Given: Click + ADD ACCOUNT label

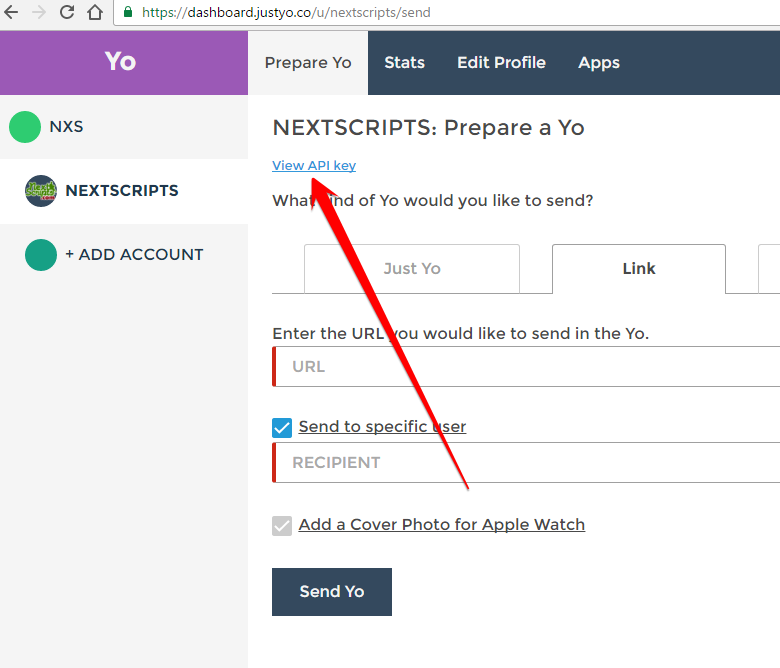Looking at the screenshot, I should [134, 255].
